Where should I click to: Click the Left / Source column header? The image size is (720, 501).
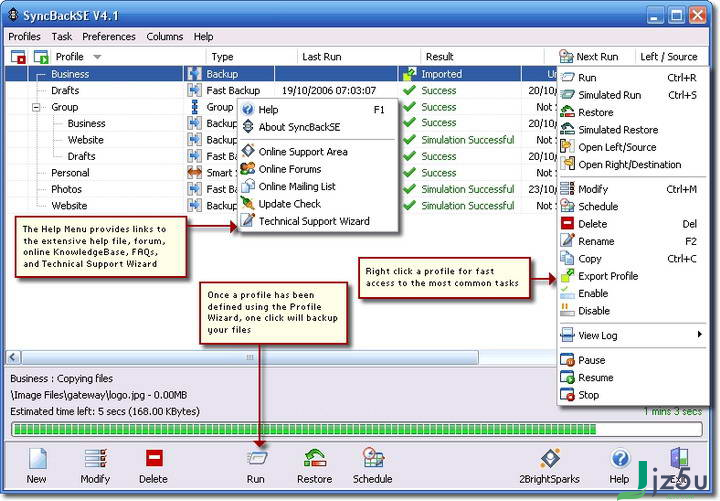669,56
